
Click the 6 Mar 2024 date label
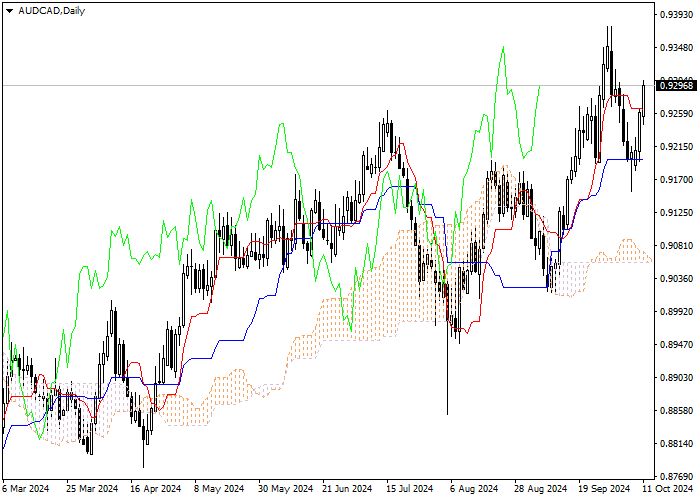point(26,489)
